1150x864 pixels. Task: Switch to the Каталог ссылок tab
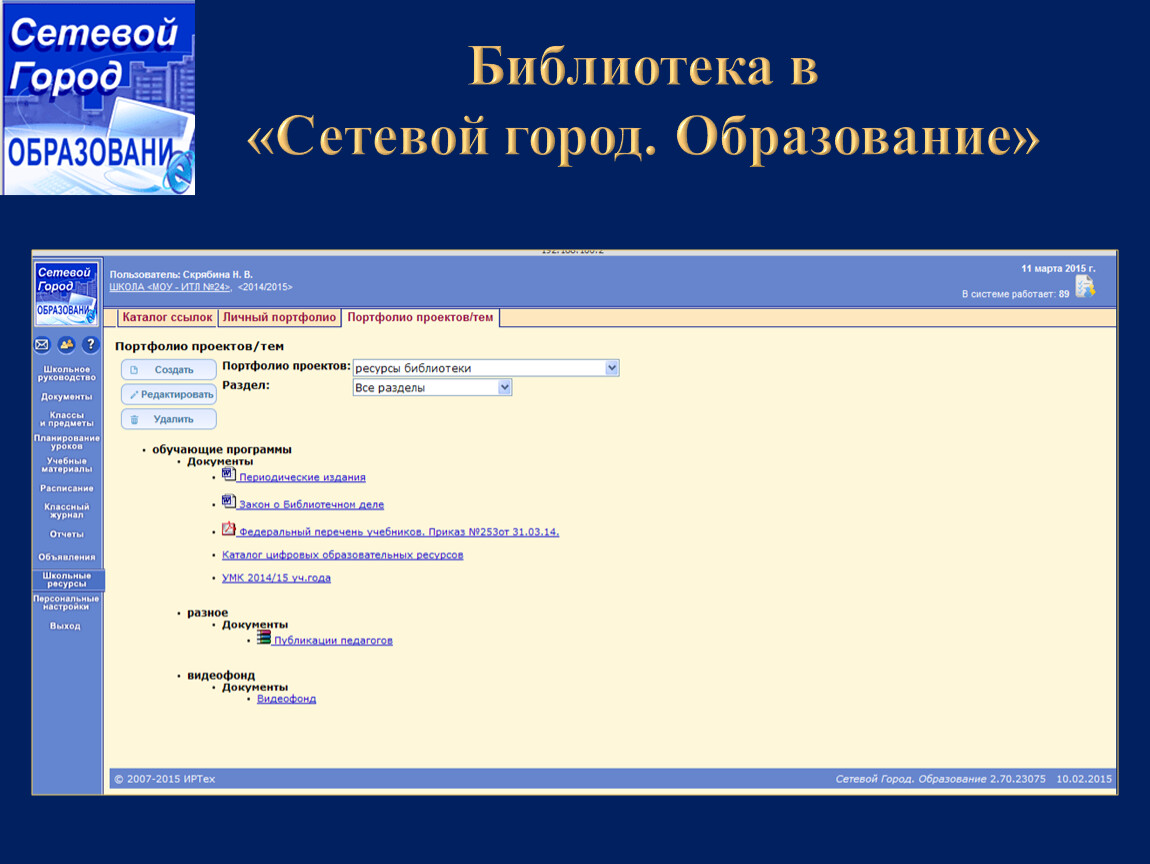point(167,318)
